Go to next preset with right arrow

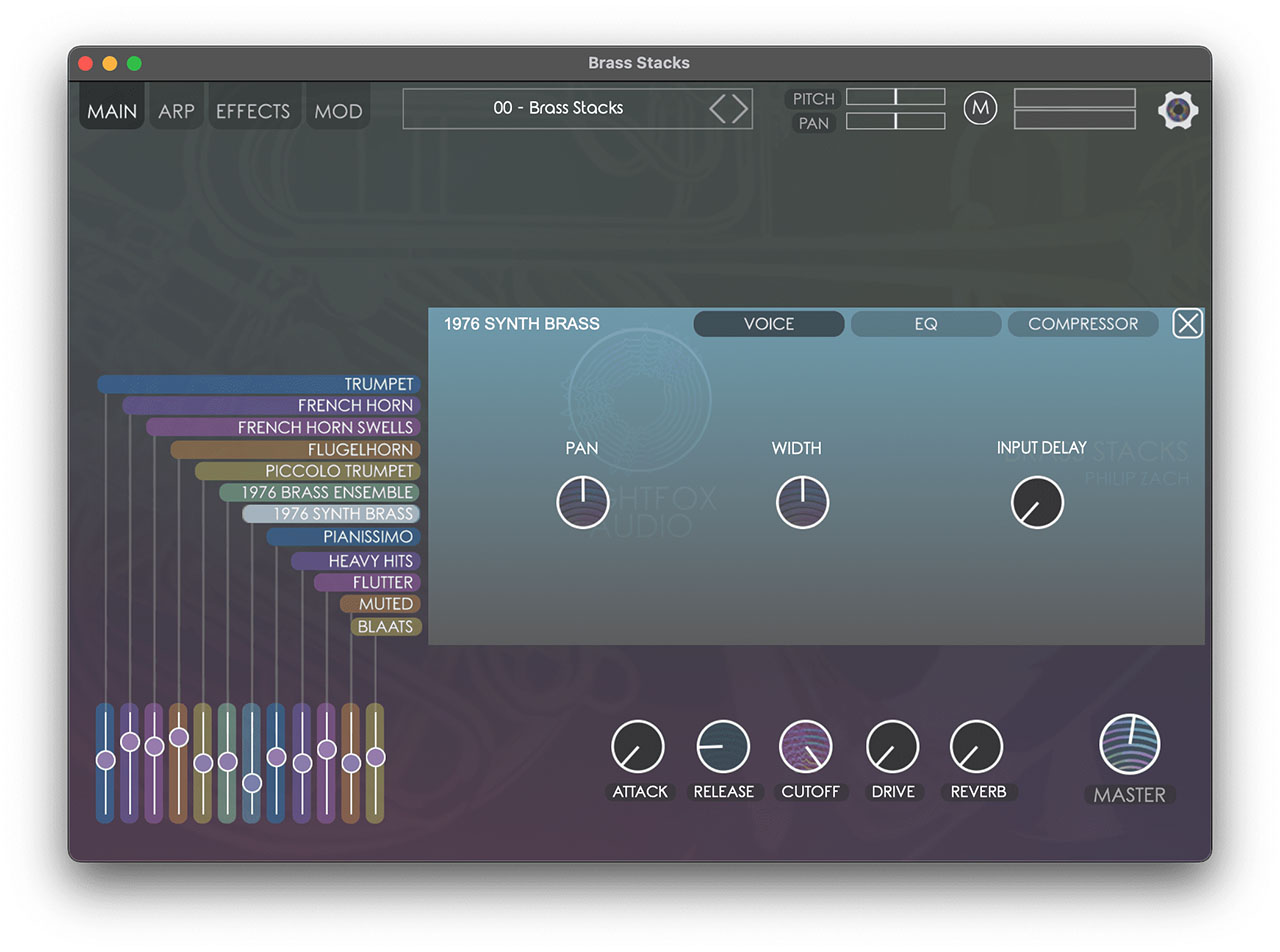coord(740,108)
